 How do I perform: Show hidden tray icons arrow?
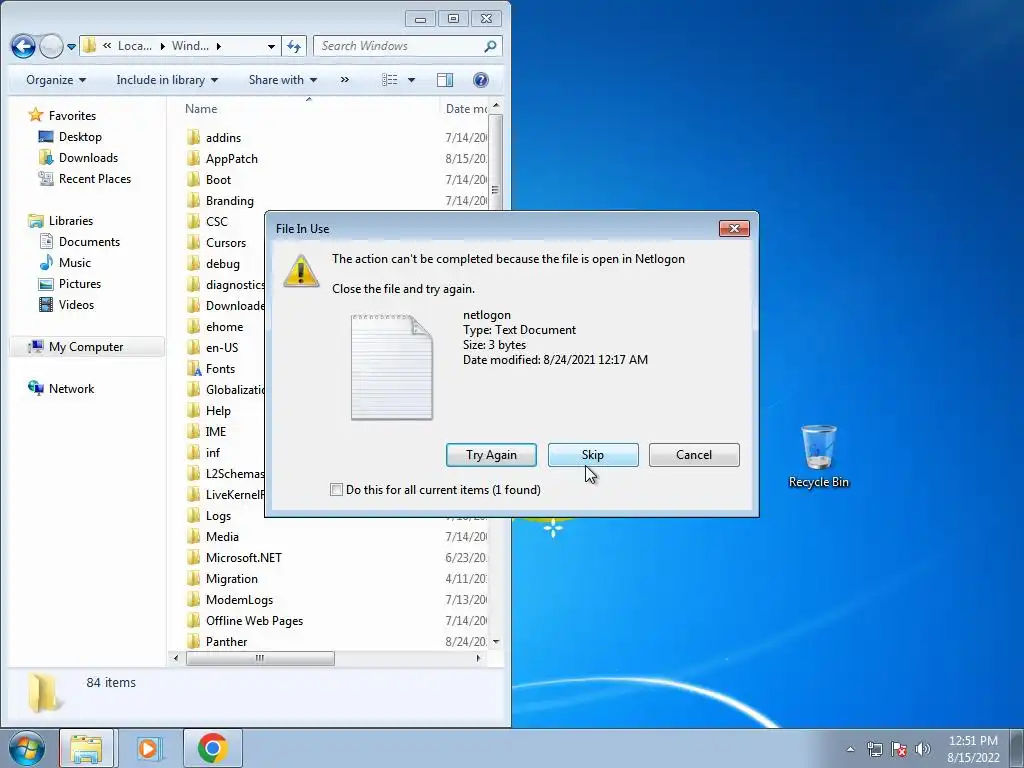(850, 749)
